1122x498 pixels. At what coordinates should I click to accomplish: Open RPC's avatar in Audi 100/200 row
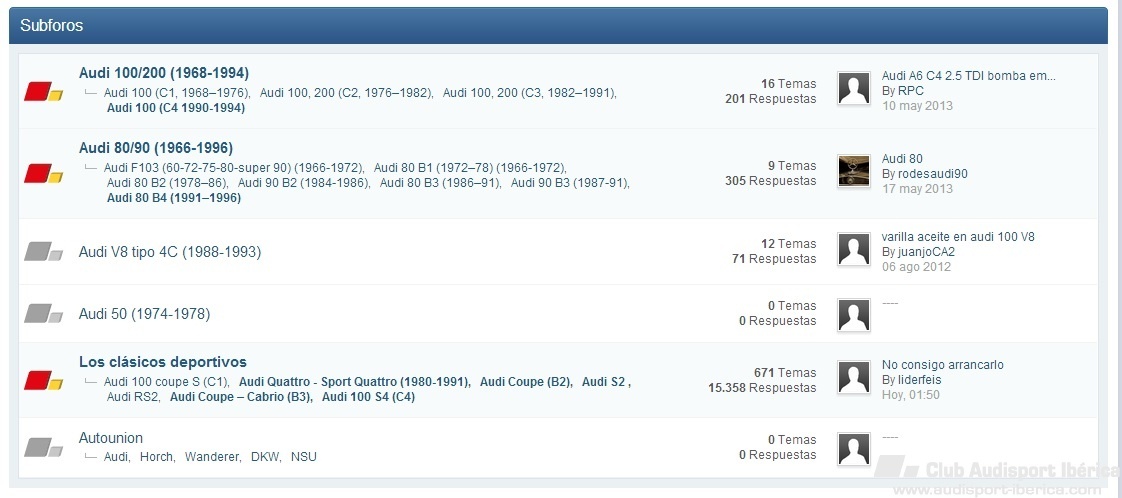point(854,89)
